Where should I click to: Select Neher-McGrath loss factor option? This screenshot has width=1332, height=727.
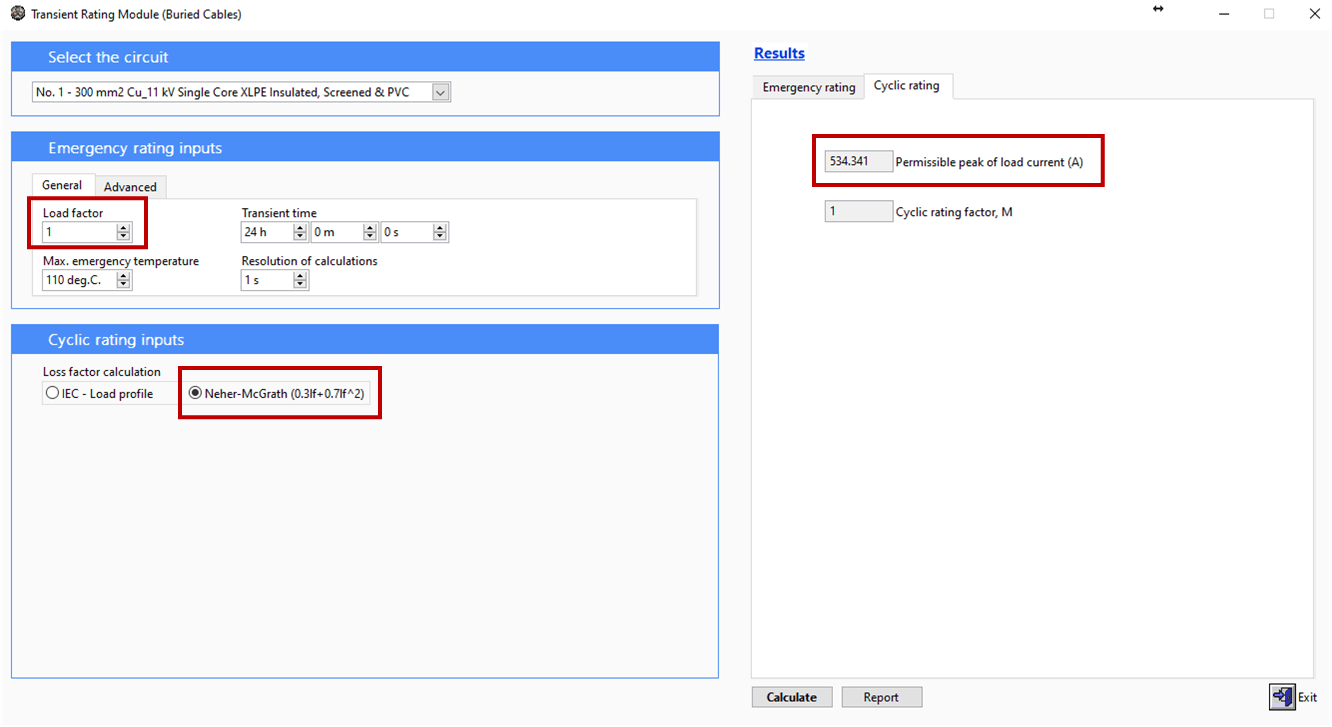click(195, 394)
